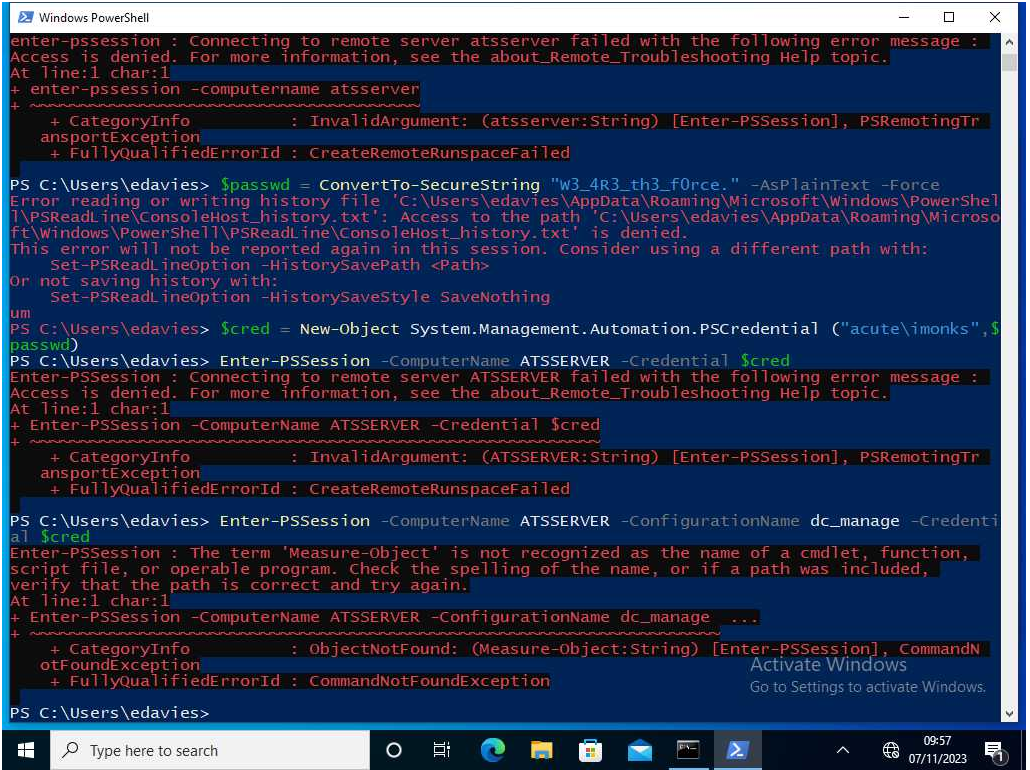This screenshot has width=1030, height=770.
Task: Click the 'Windows PowerShell' title text
Action: [x=94, y=18]
